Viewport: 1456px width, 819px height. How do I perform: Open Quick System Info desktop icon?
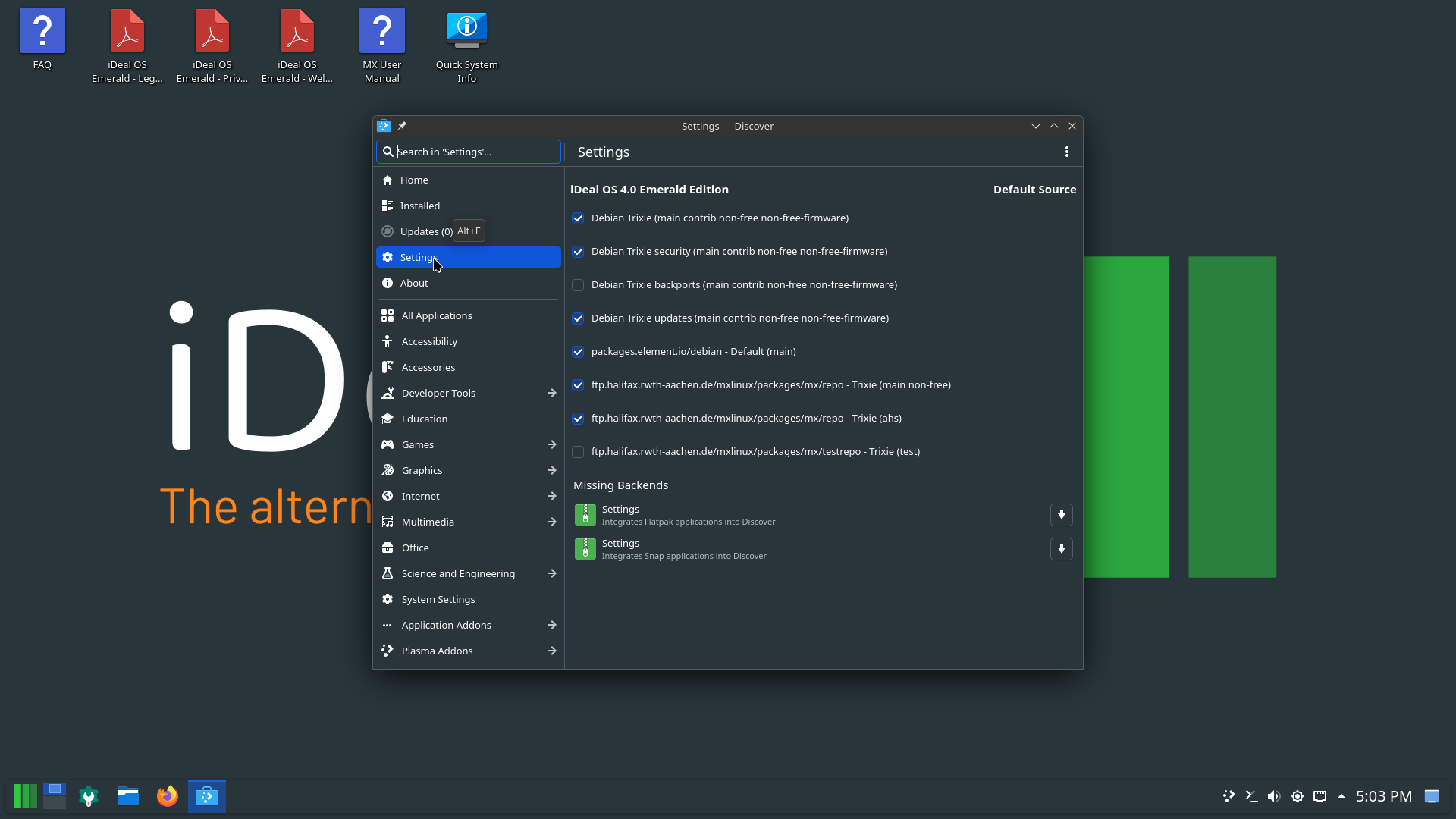[466, 46]
